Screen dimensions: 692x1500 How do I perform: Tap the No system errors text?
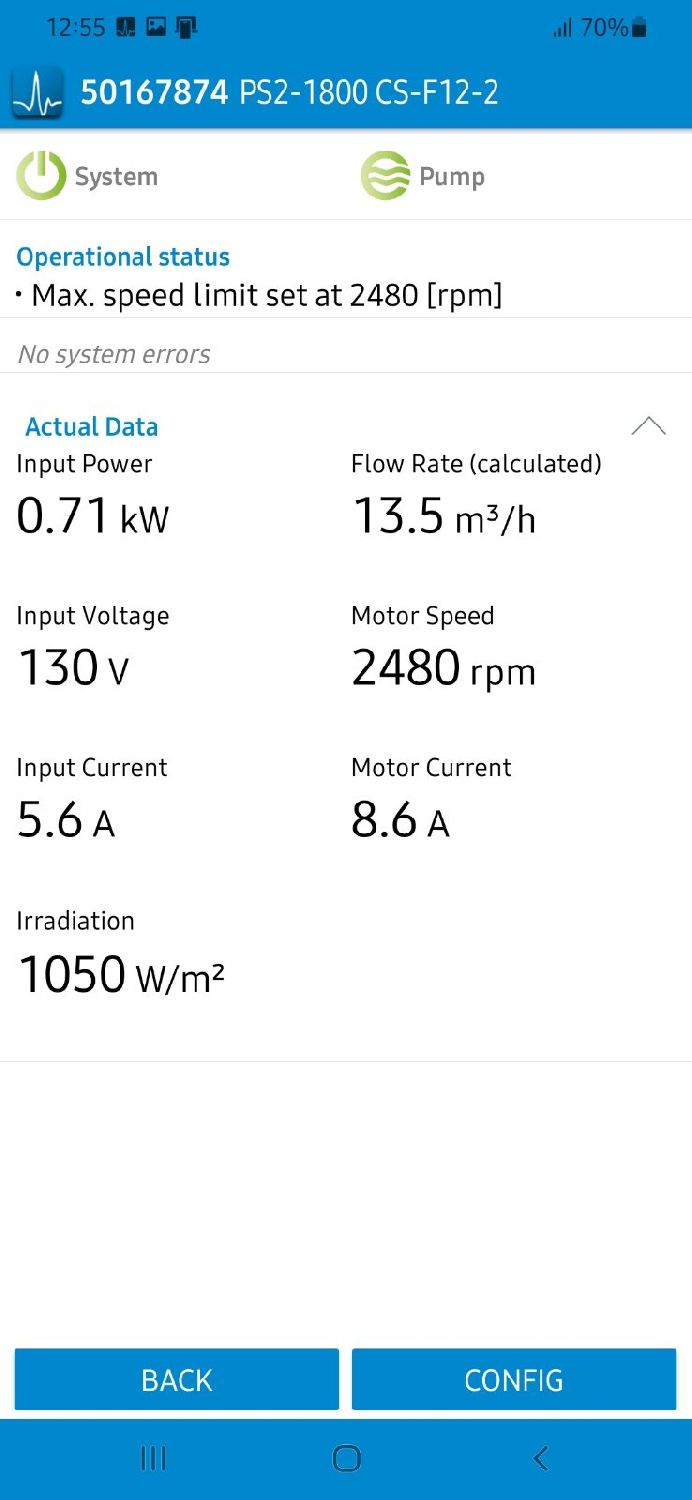[114, 354]
